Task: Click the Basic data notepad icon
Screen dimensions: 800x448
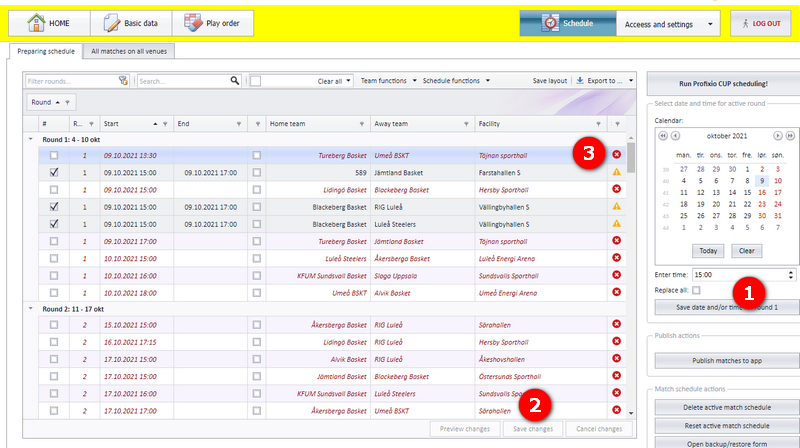Action: tap(111, 23)
